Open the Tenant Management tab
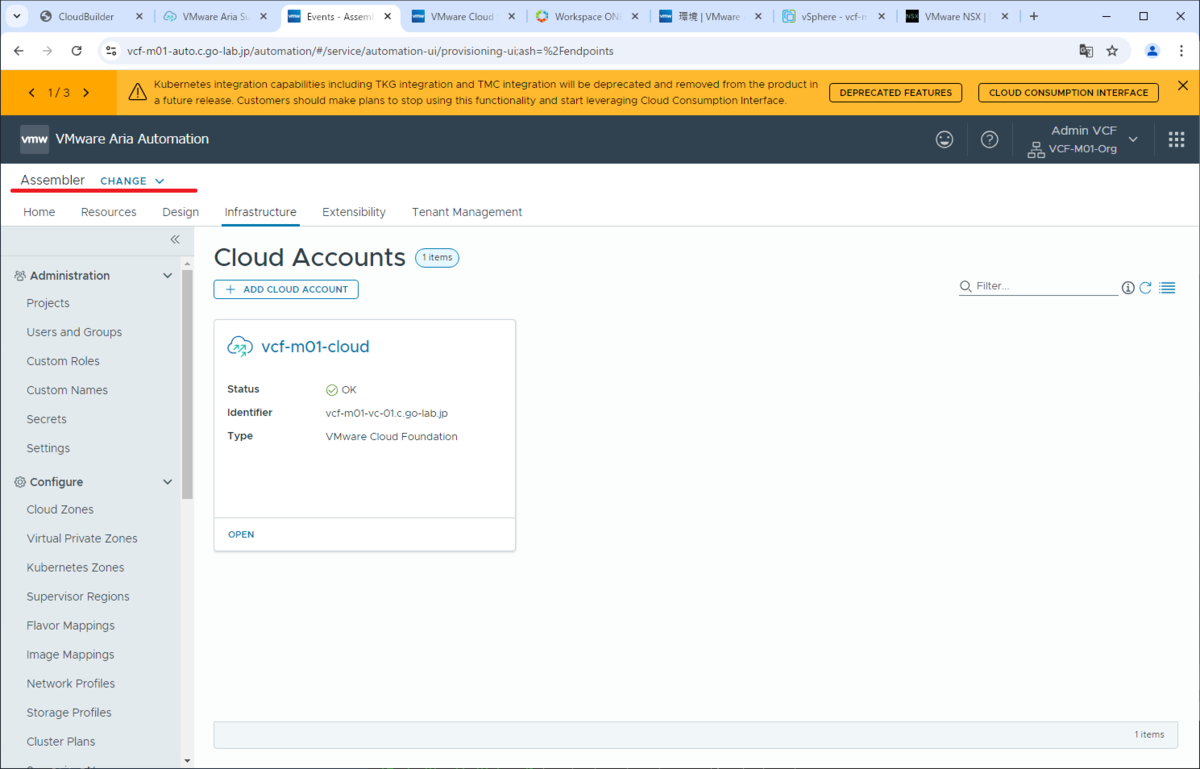The width and height of the screenshot is (1200, 769). (x=467, y=212)
